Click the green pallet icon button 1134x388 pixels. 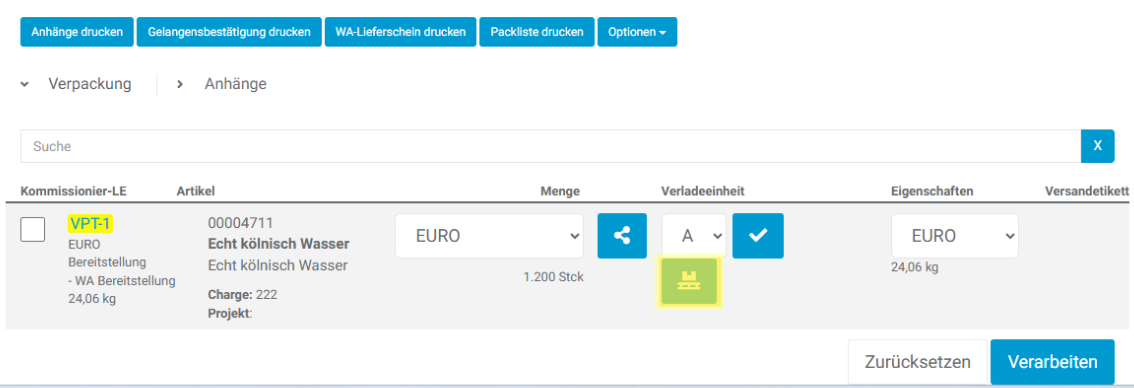click(x=688, y=282)
